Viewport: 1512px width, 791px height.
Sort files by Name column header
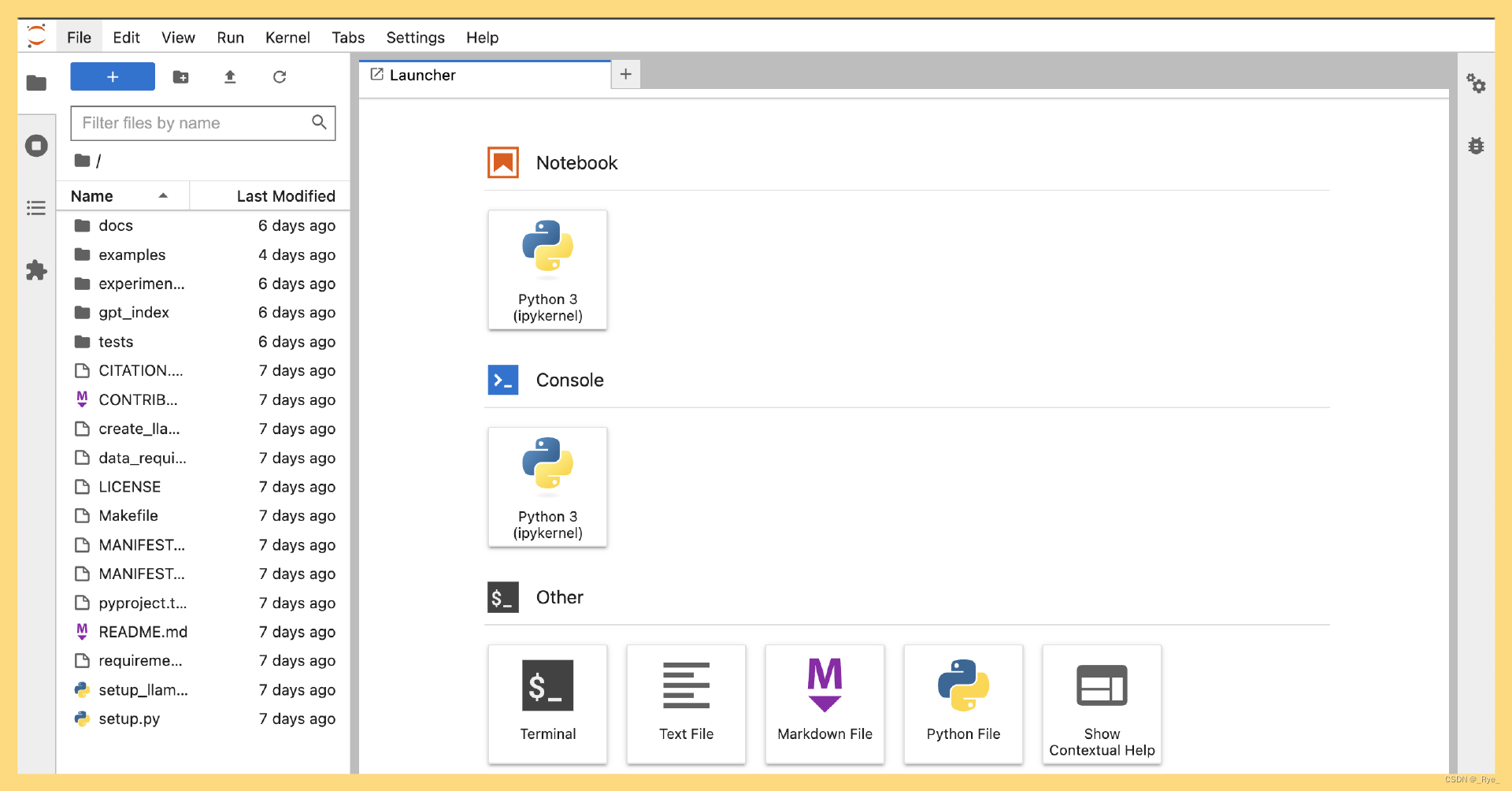[x=122, y=196]
